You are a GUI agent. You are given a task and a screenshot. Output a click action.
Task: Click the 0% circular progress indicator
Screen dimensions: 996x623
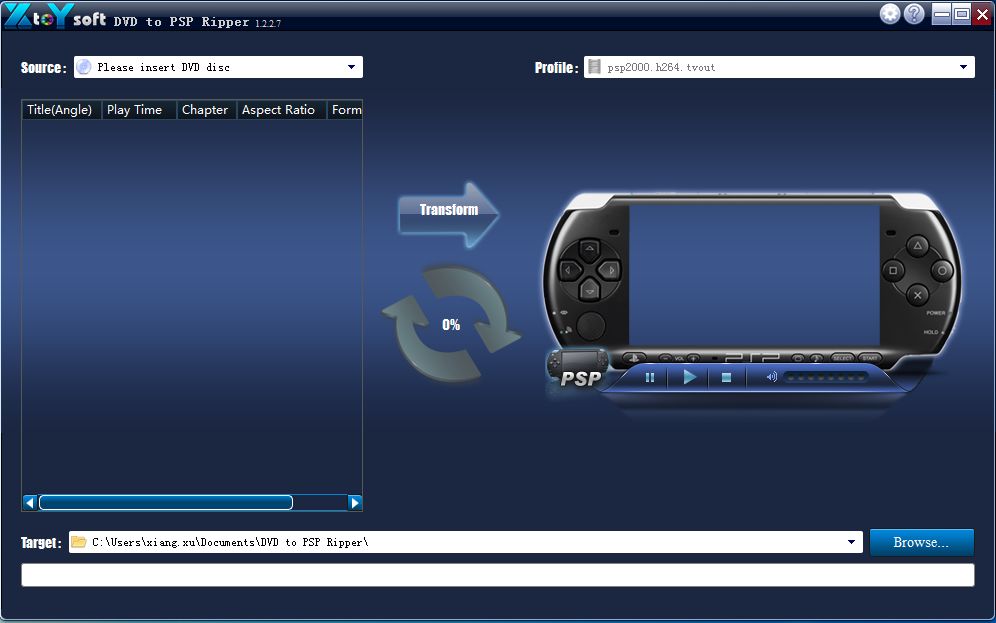click(451, 325)
